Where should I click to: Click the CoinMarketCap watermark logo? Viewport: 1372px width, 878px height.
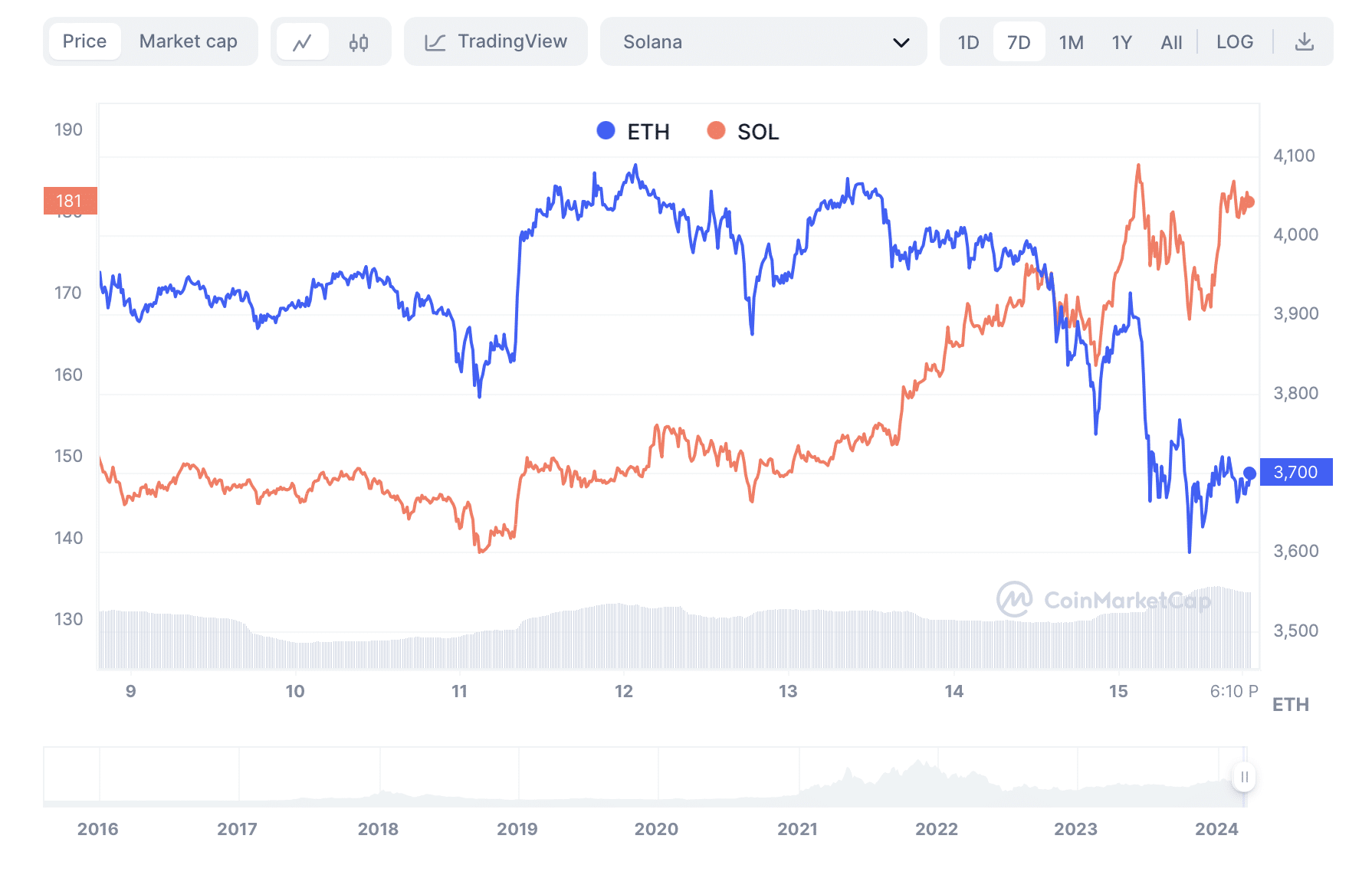1104,599
